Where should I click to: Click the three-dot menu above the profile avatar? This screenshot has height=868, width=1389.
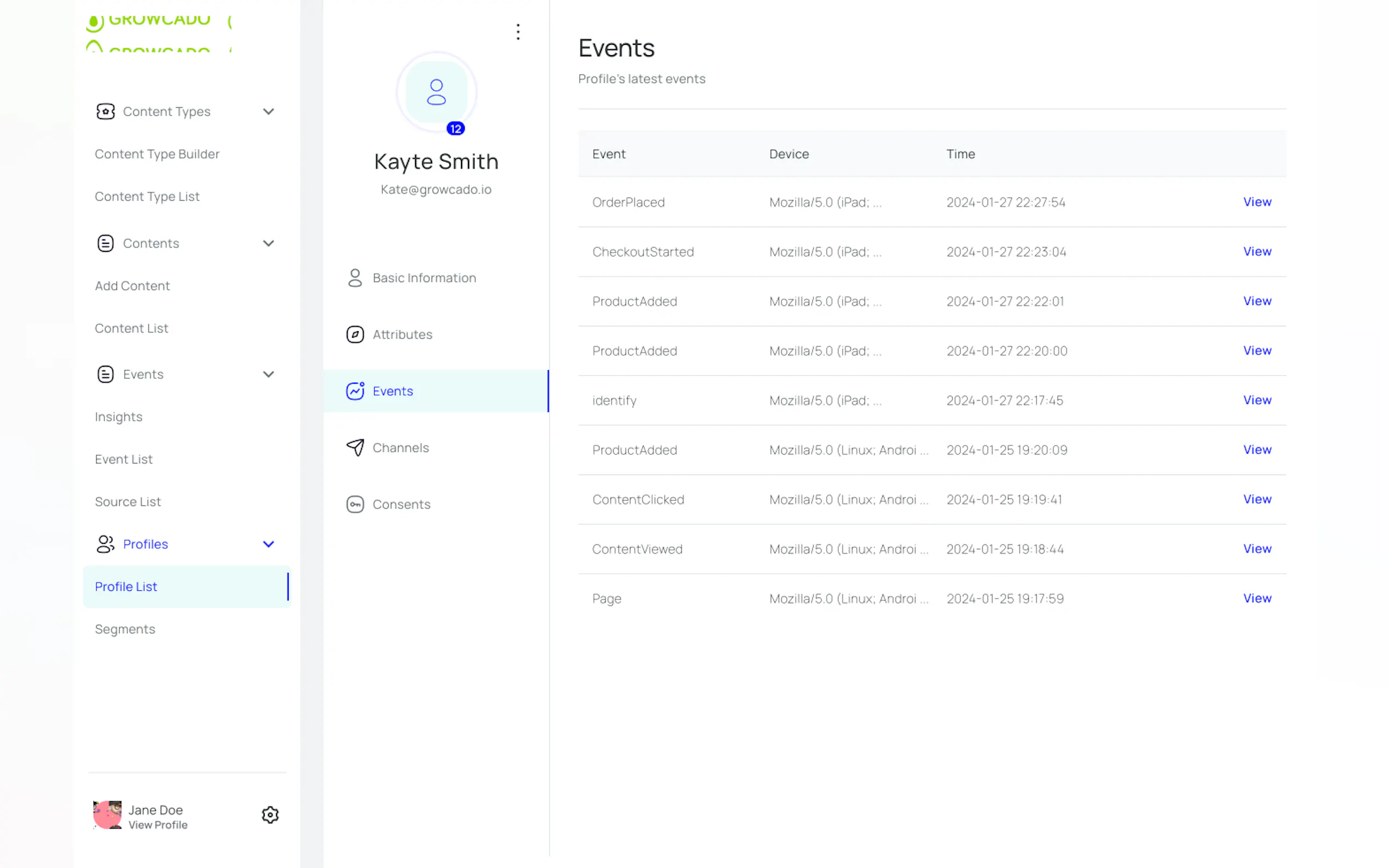tap(518, 32)
